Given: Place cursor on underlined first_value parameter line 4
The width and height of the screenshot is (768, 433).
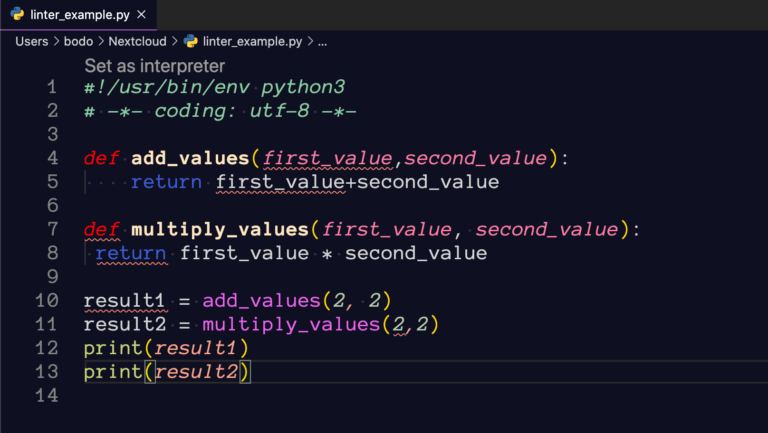Looking at the screenshot, I should pyautogui.click(x=328, y=158).
